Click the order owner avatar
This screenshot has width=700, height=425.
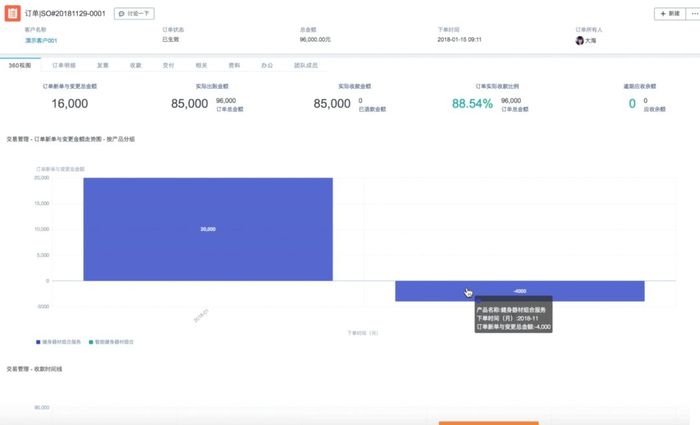coord(579,41)
